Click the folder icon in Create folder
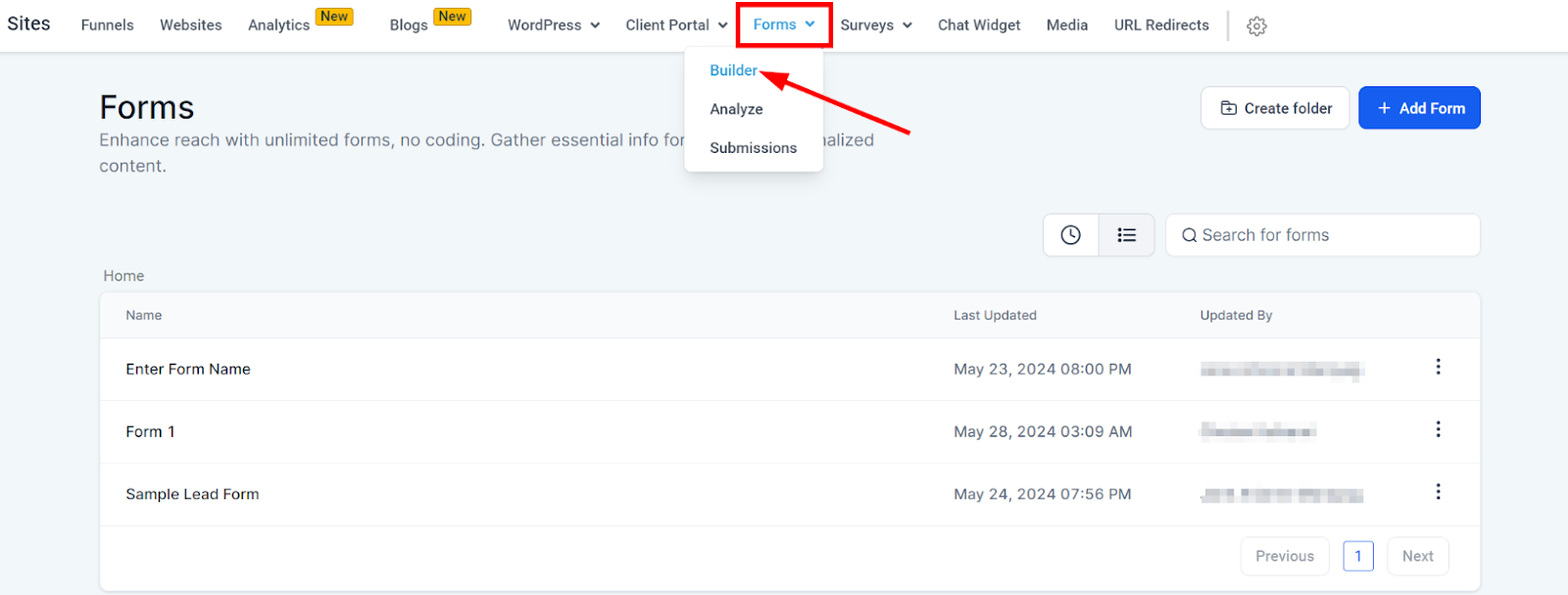 [1228, 108]
